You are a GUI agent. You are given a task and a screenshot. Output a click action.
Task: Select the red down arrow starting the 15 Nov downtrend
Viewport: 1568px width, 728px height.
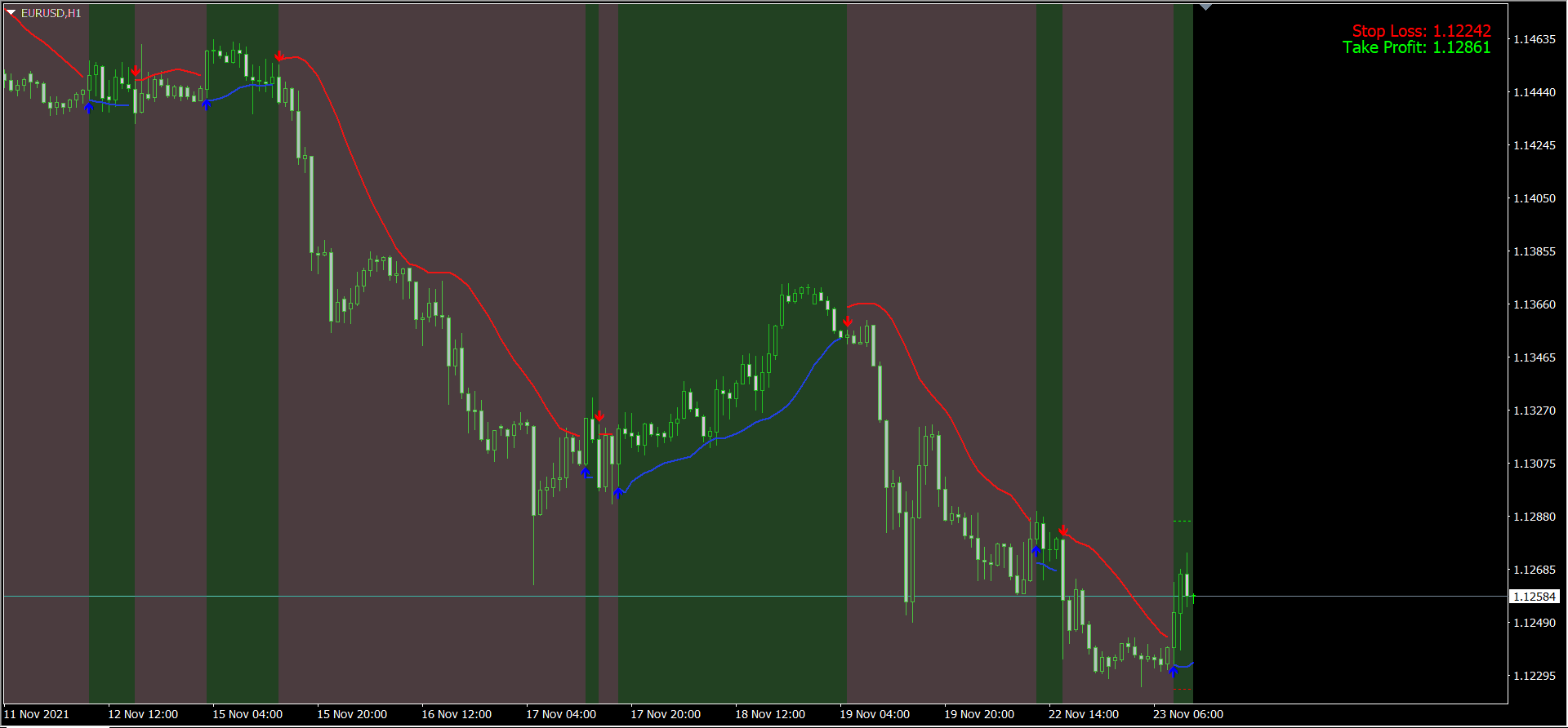pos(279,56)
